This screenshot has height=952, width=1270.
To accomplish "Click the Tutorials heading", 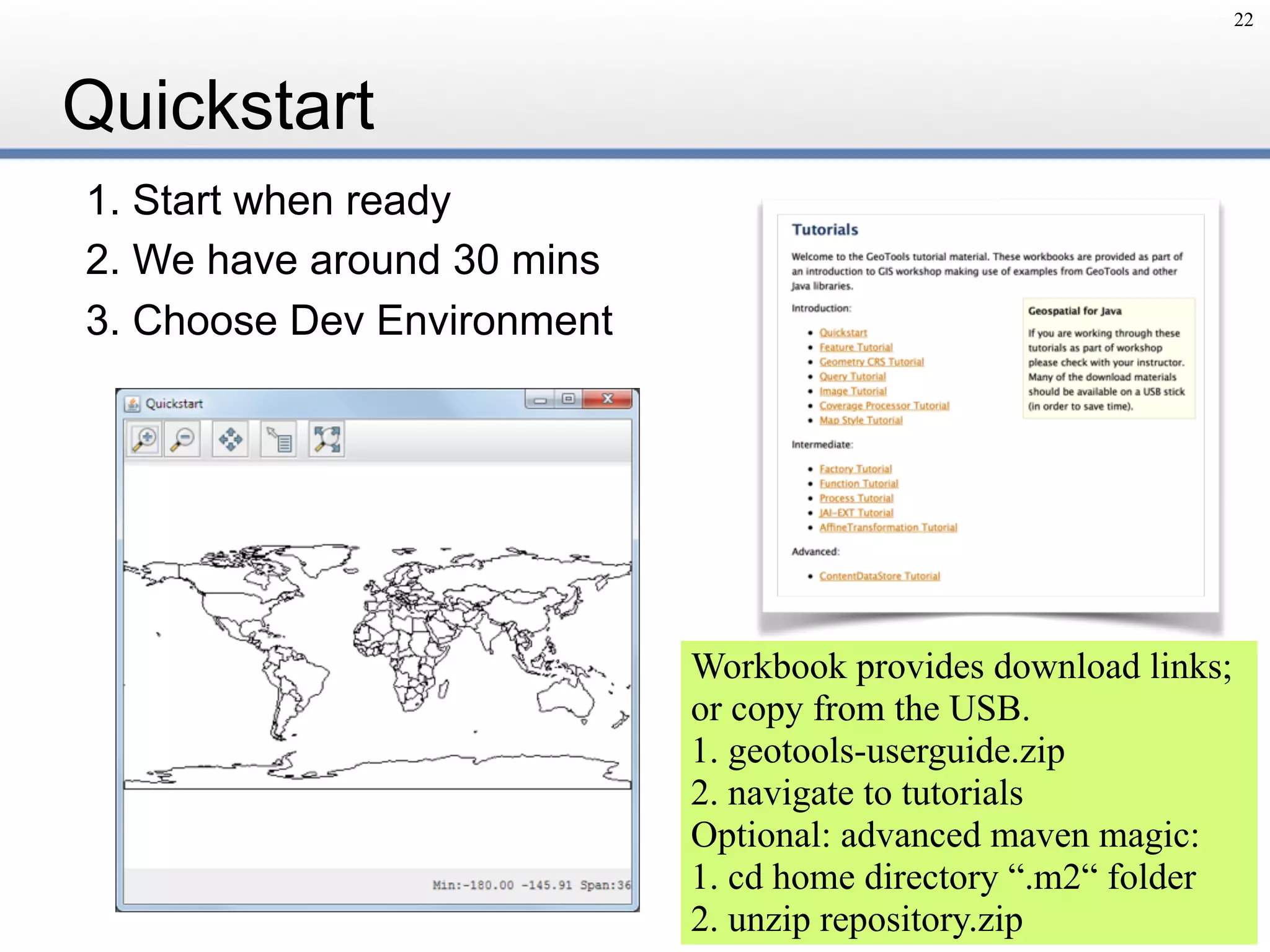I will pos(825,230).
